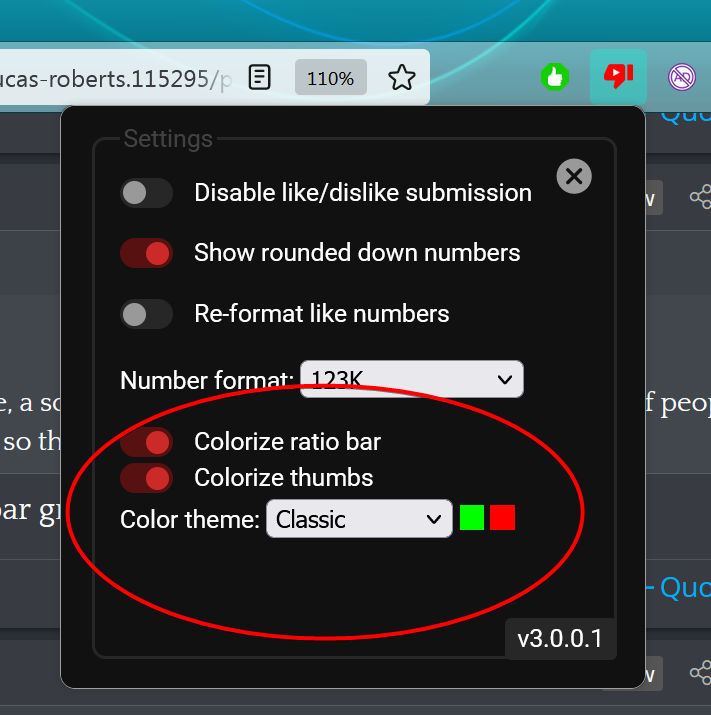Viewport: 711px width, 715px height.
Task: Click the lower share icon behind the popup
Action: (x=701, y=673)
